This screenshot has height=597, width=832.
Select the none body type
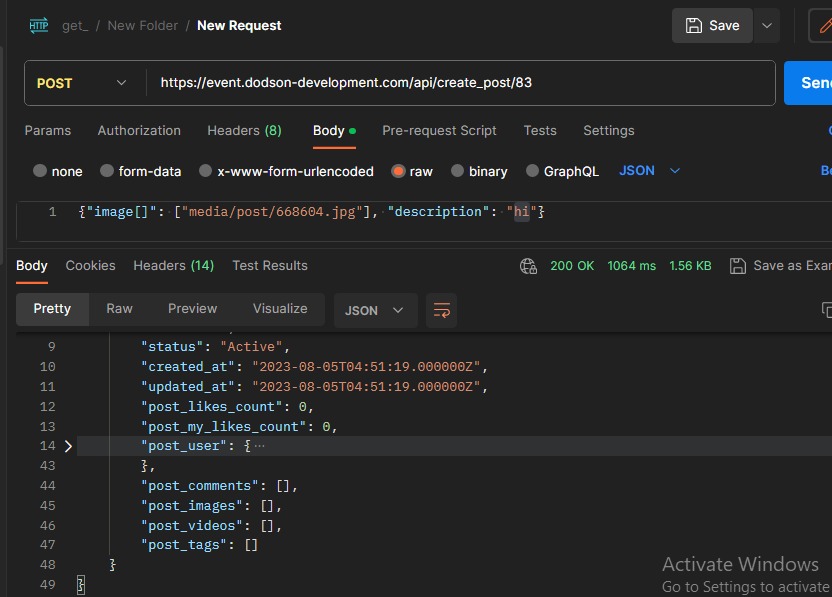41,171
